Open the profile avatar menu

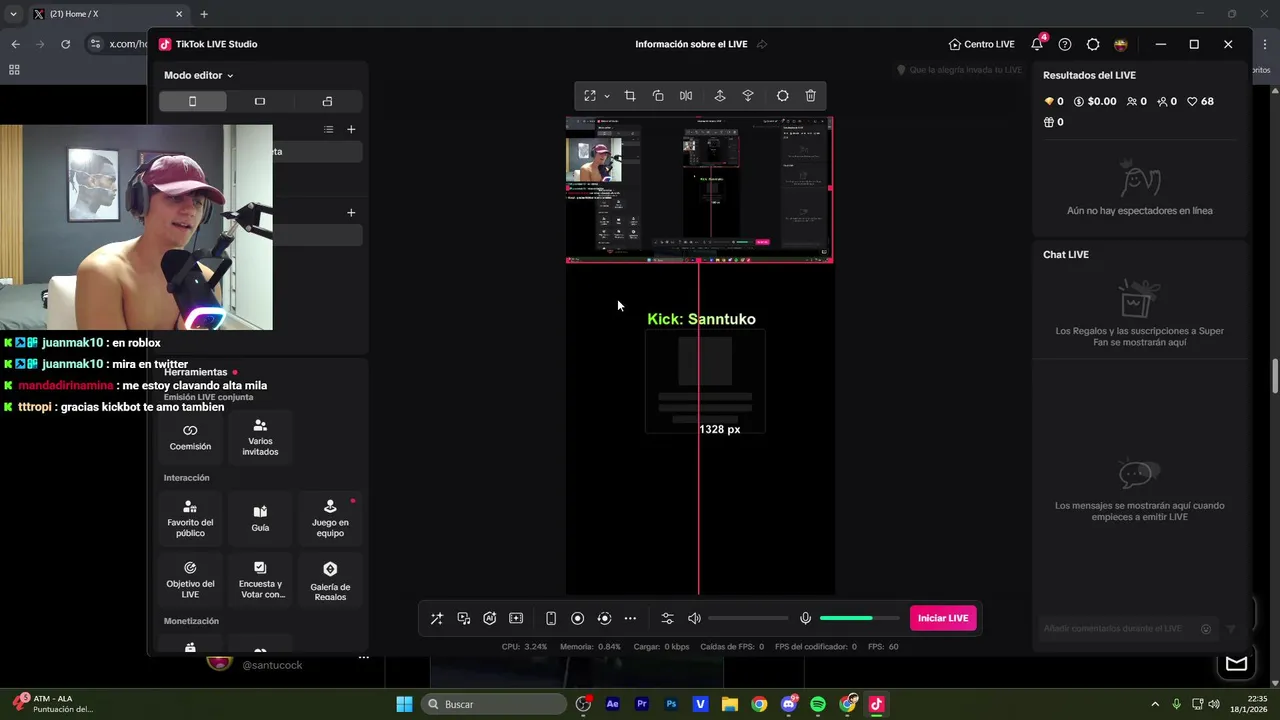(1121, 44)
